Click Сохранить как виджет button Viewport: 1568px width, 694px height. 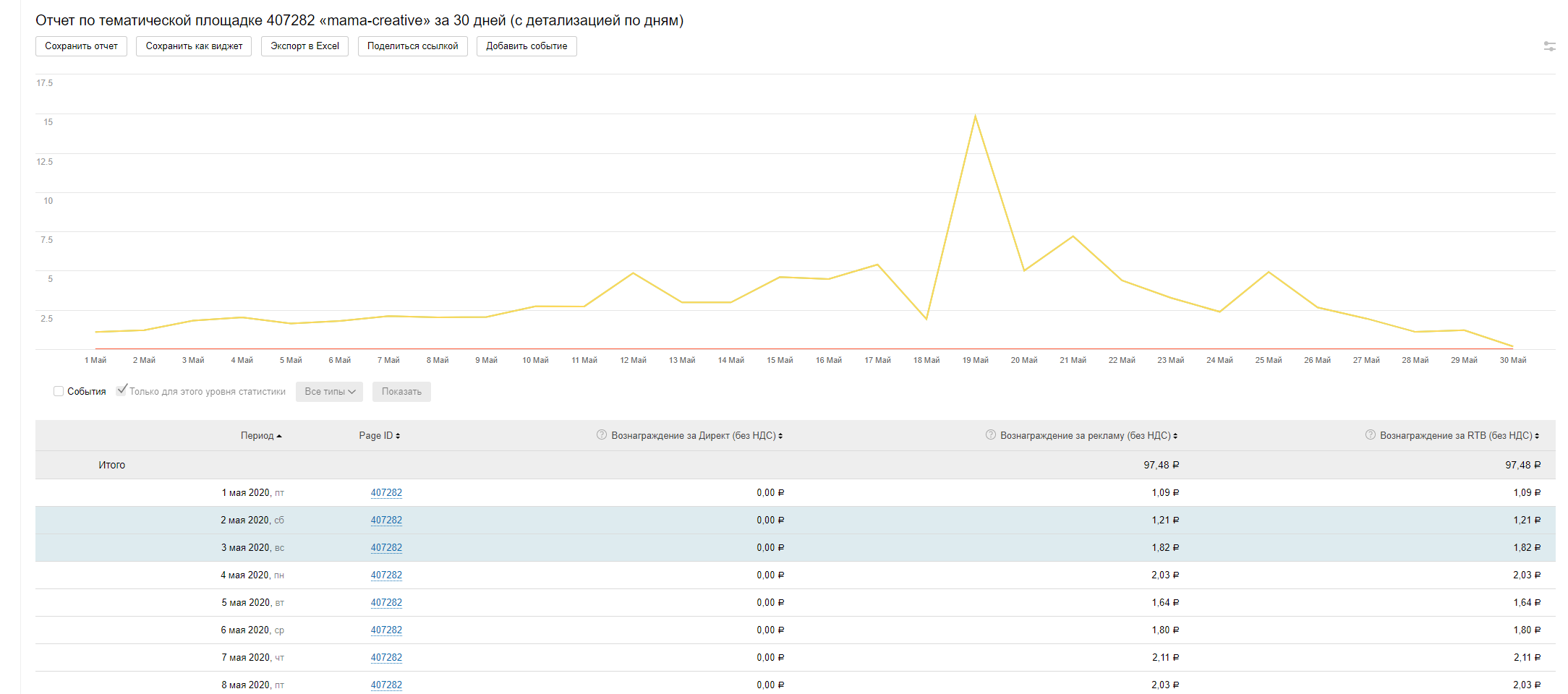[194, 46]
